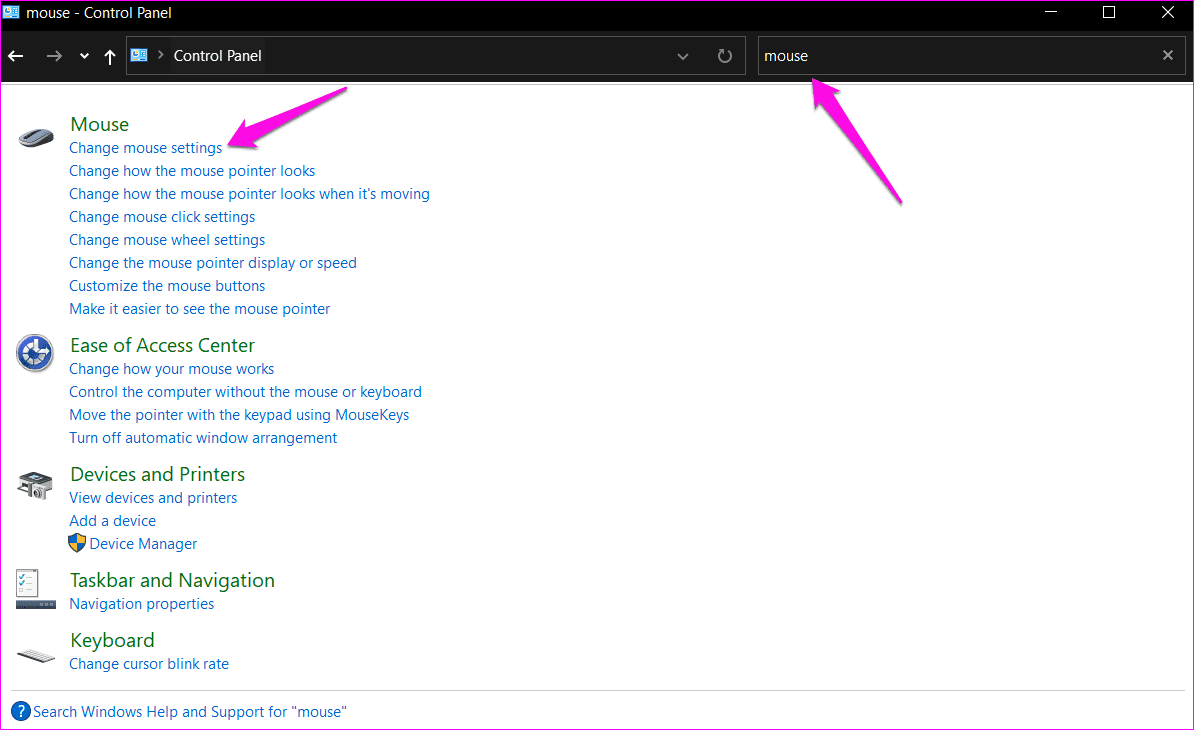
Task: Go back with the back arrow
Action: tap(15, 56)
